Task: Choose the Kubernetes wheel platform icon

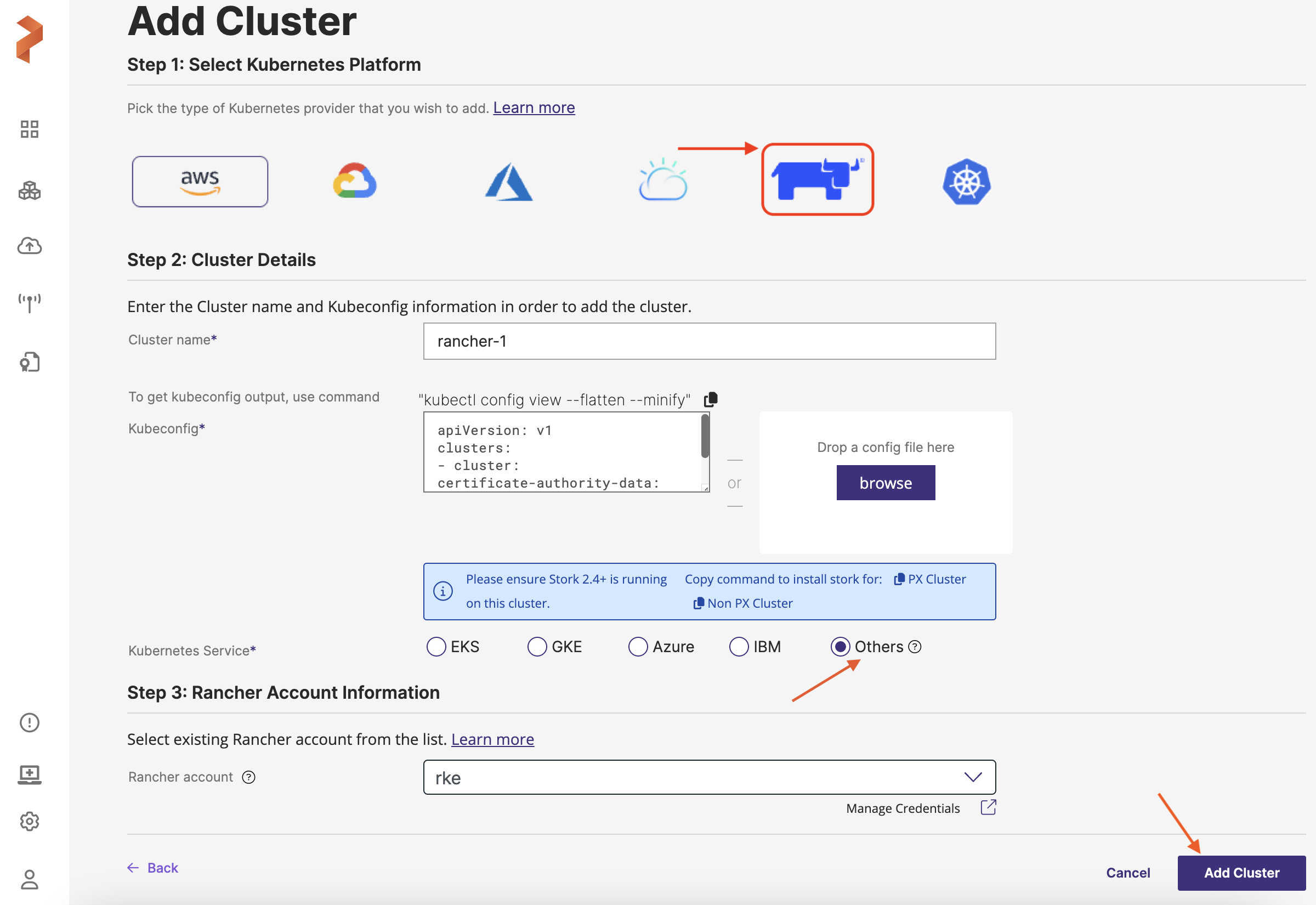Action: 966,182
